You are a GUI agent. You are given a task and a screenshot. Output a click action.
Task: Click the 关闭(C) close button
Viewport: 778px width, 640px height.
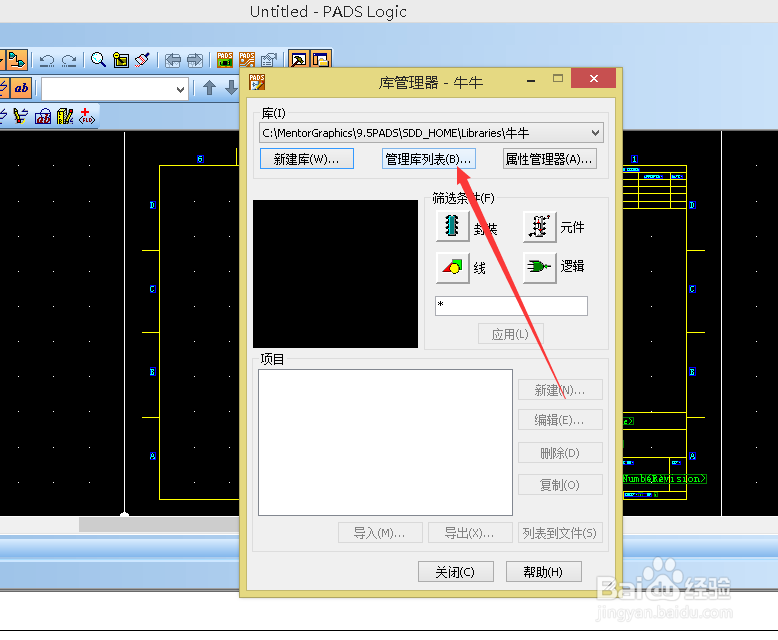click(455, 572)
